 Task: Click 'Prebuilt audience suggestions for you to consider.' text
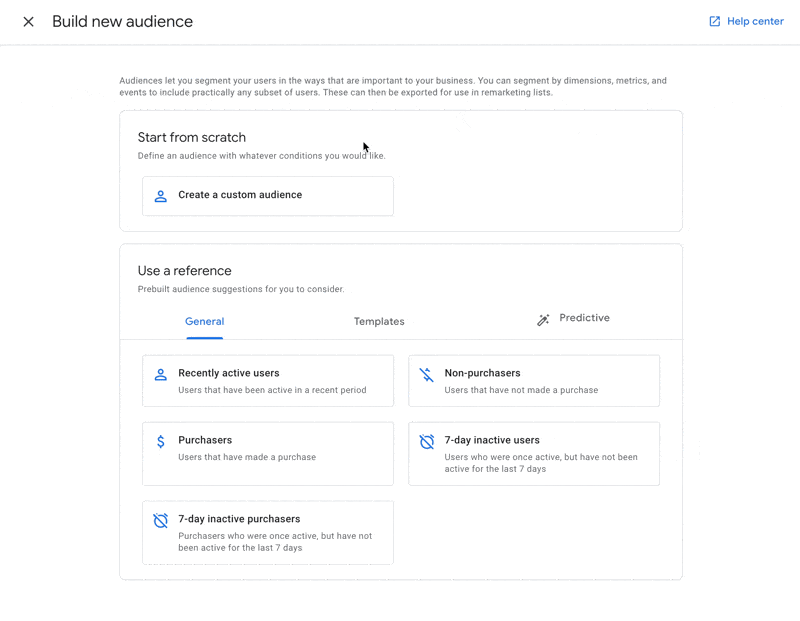pyautogui.click(x=241, y=289)
